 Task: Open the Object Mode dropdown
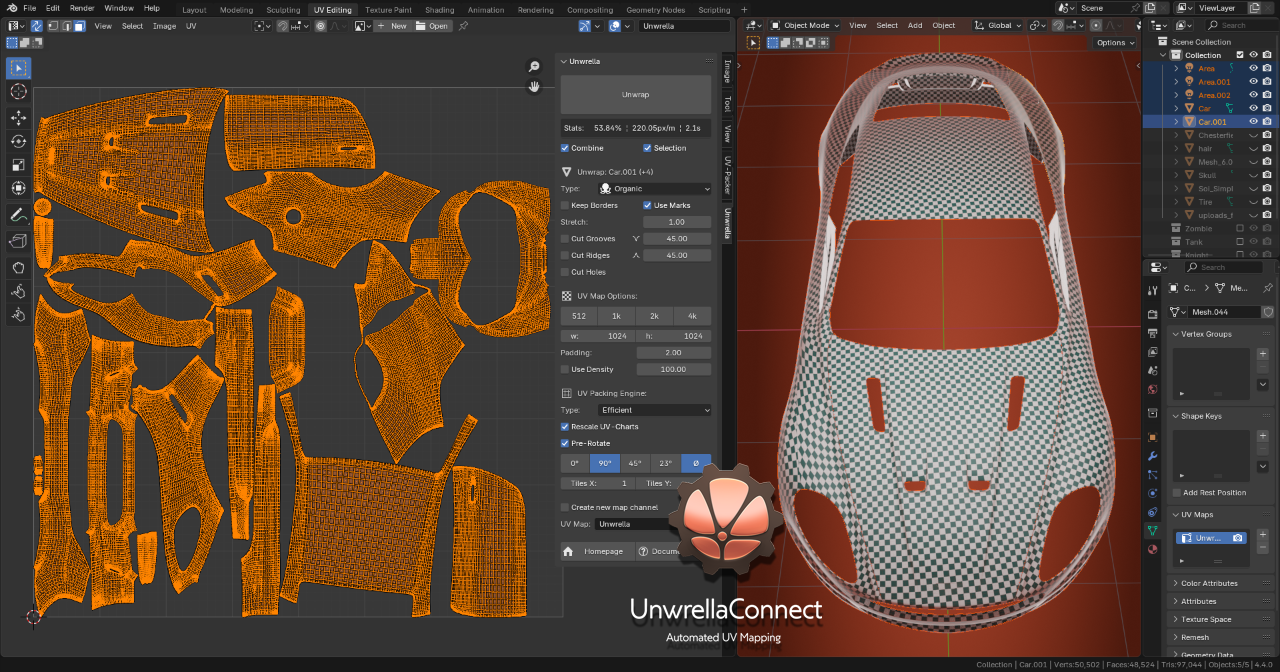tap(806, 25)
